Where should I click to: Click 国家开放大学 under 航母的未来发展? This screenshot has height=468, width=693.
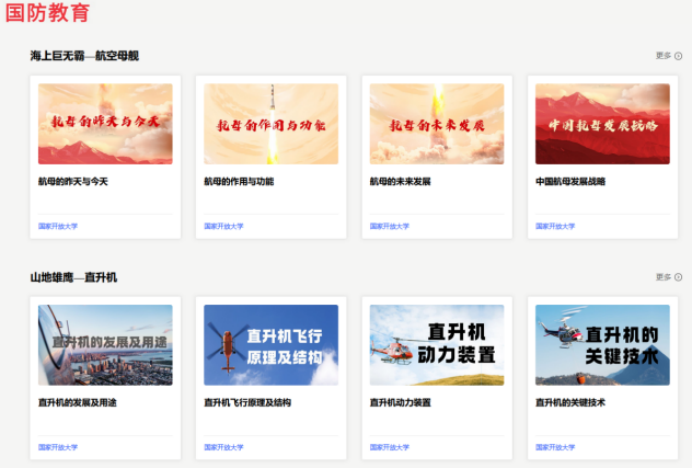pos(389,226)
